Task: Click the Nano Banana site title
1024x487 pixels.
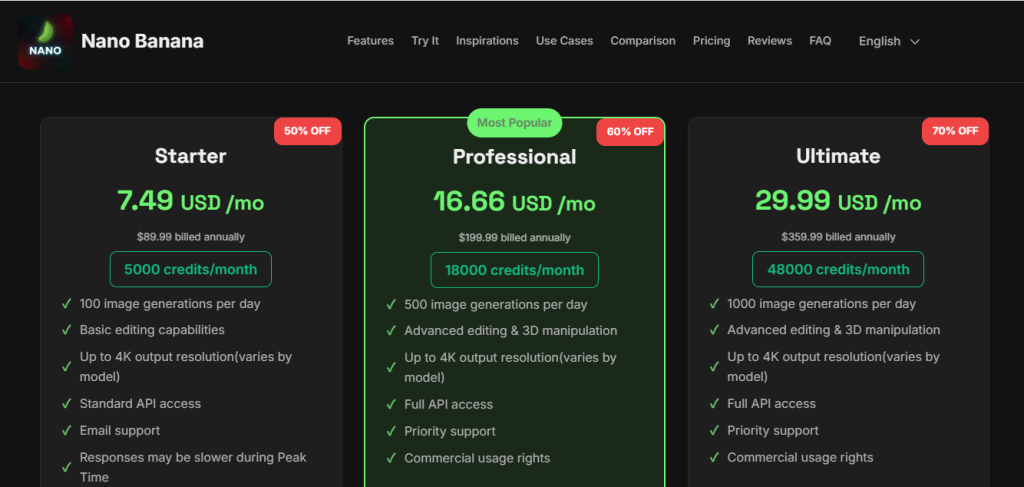Action: 142,41
